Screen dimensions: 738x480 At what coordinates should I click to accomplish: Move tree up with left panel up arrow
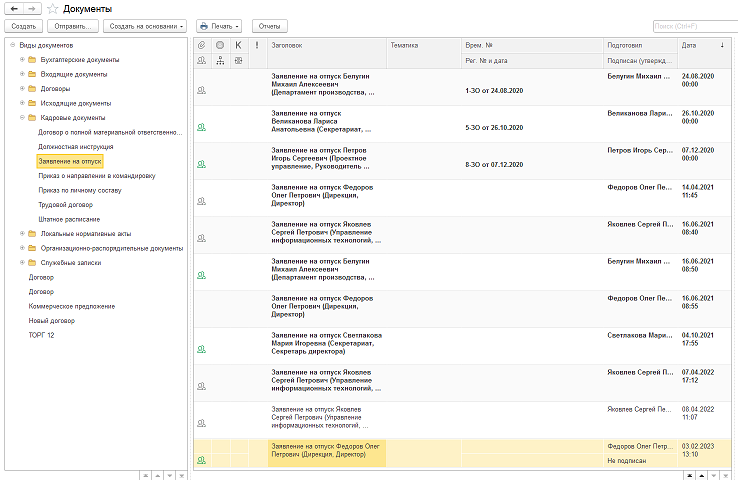[158, 476]
